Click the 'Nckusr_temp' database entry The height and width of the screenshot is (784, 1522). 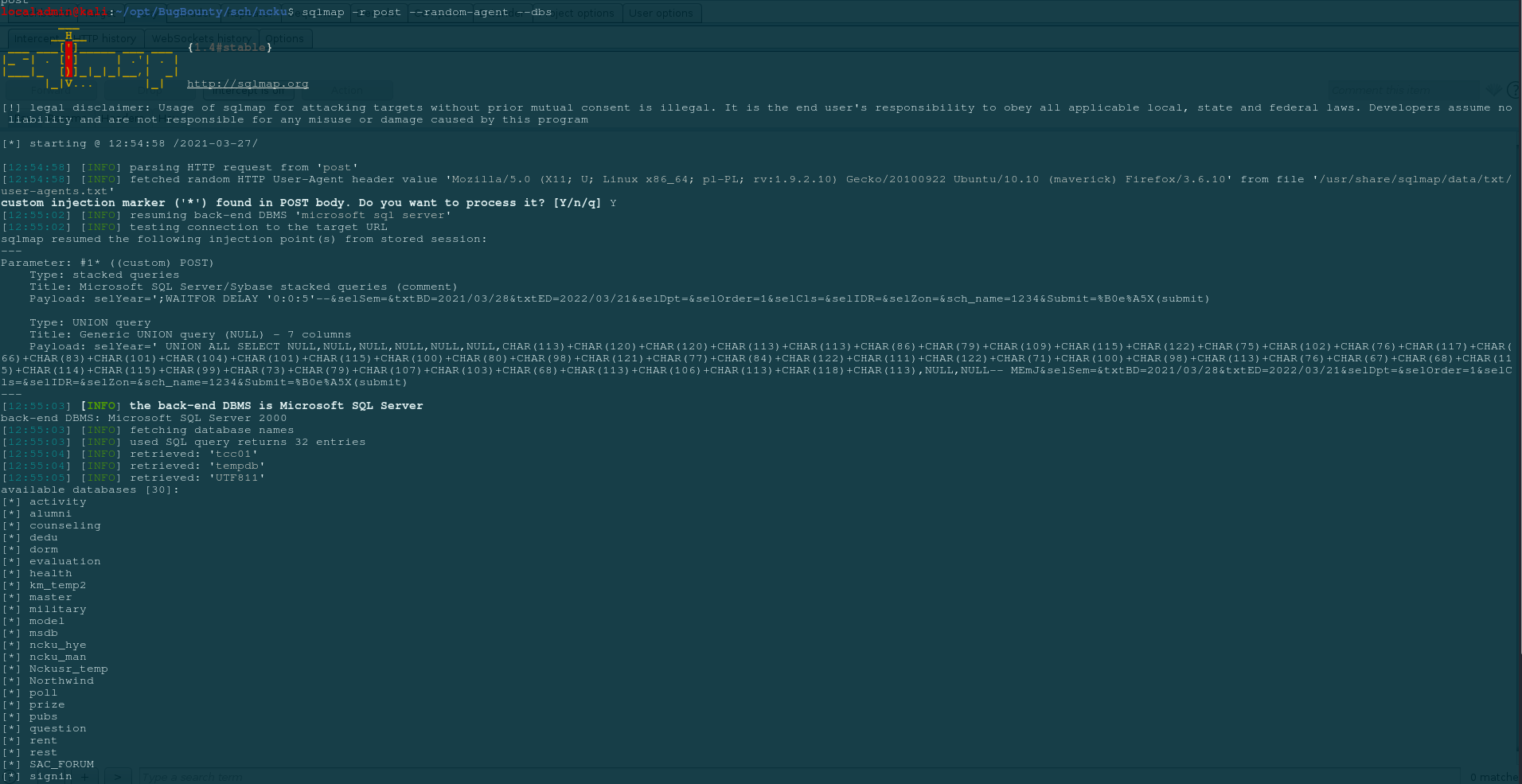(x=68, y=669)
